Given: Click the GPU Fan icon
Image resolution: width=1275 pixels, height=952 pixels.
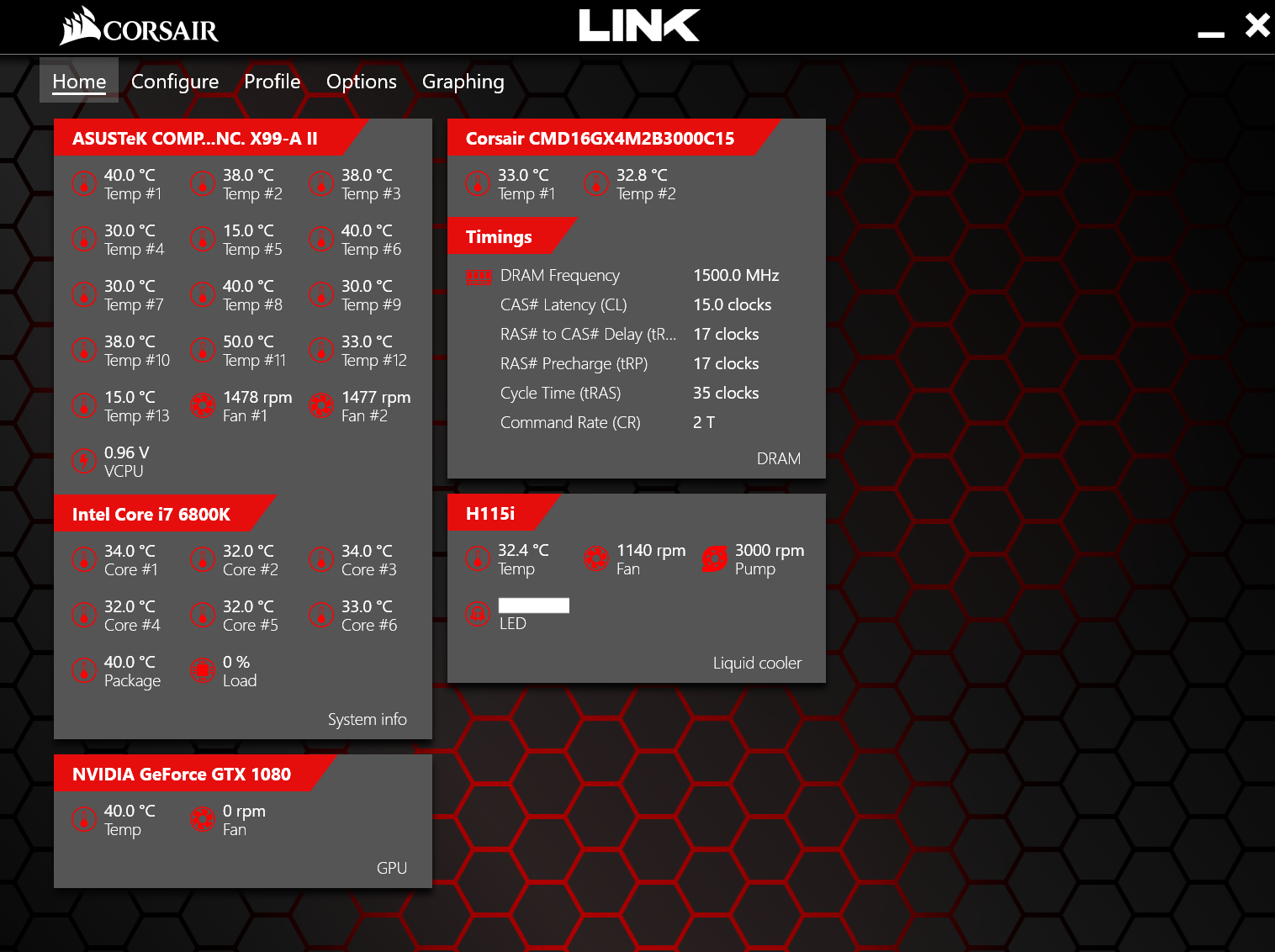Looking at the screenshot, I should coord(203,820).
